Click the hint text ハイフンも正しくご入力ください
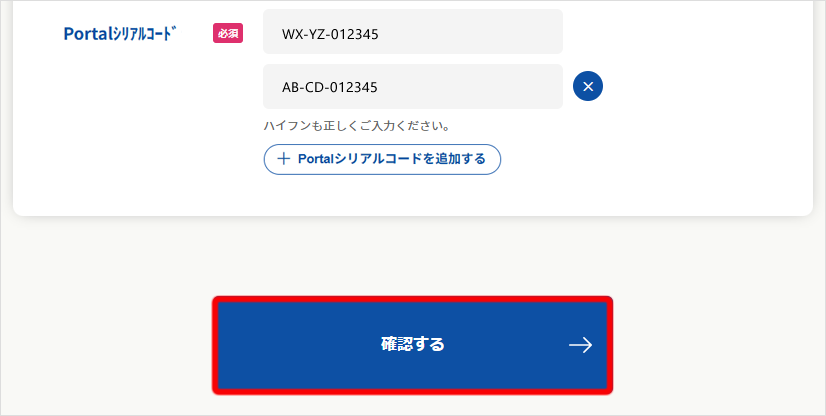The image size is (826, 416). (x=356, y=127)
